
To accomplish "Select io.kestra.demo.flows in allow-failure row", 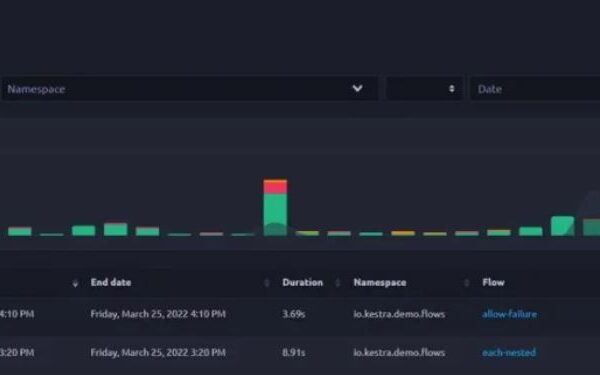I will 399,314.
